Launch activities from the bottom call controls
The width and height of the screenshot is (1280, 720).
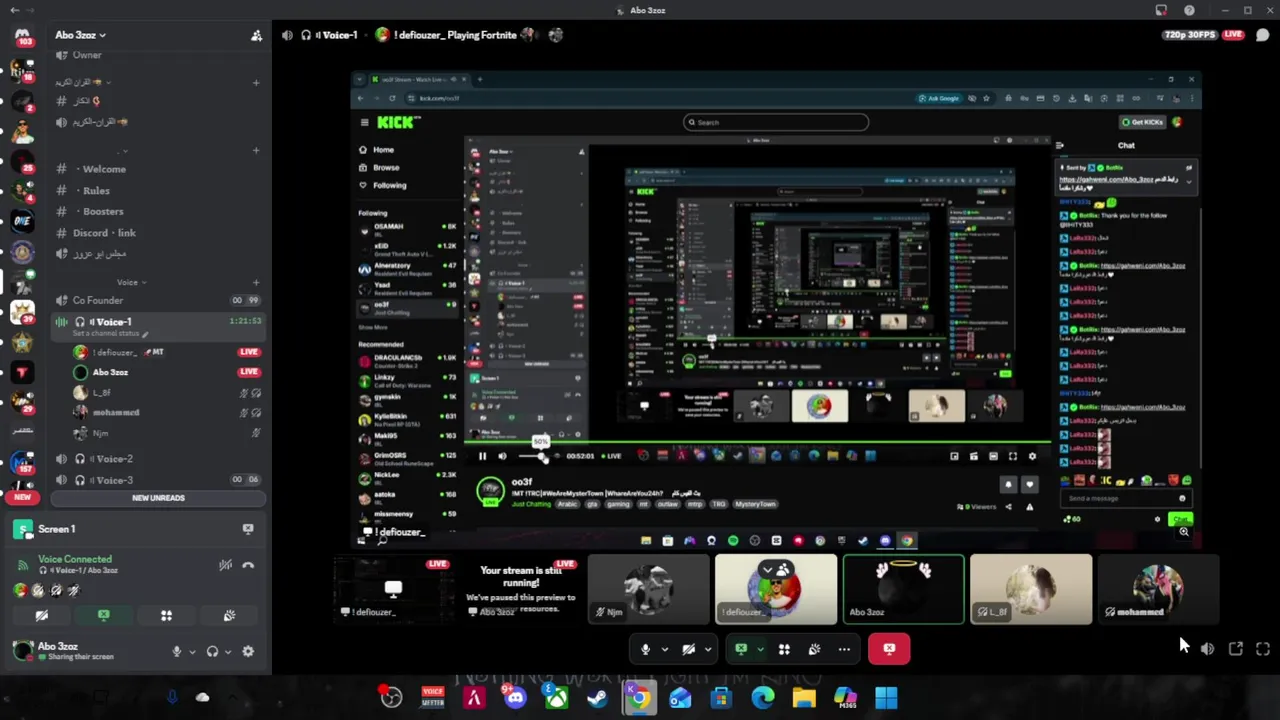pyautogui.click(x=784, y=649)
